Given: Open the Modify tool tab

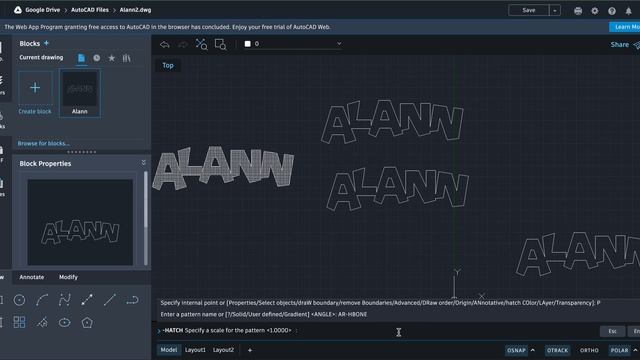Looking at the screenshot, I should (68, 277).
